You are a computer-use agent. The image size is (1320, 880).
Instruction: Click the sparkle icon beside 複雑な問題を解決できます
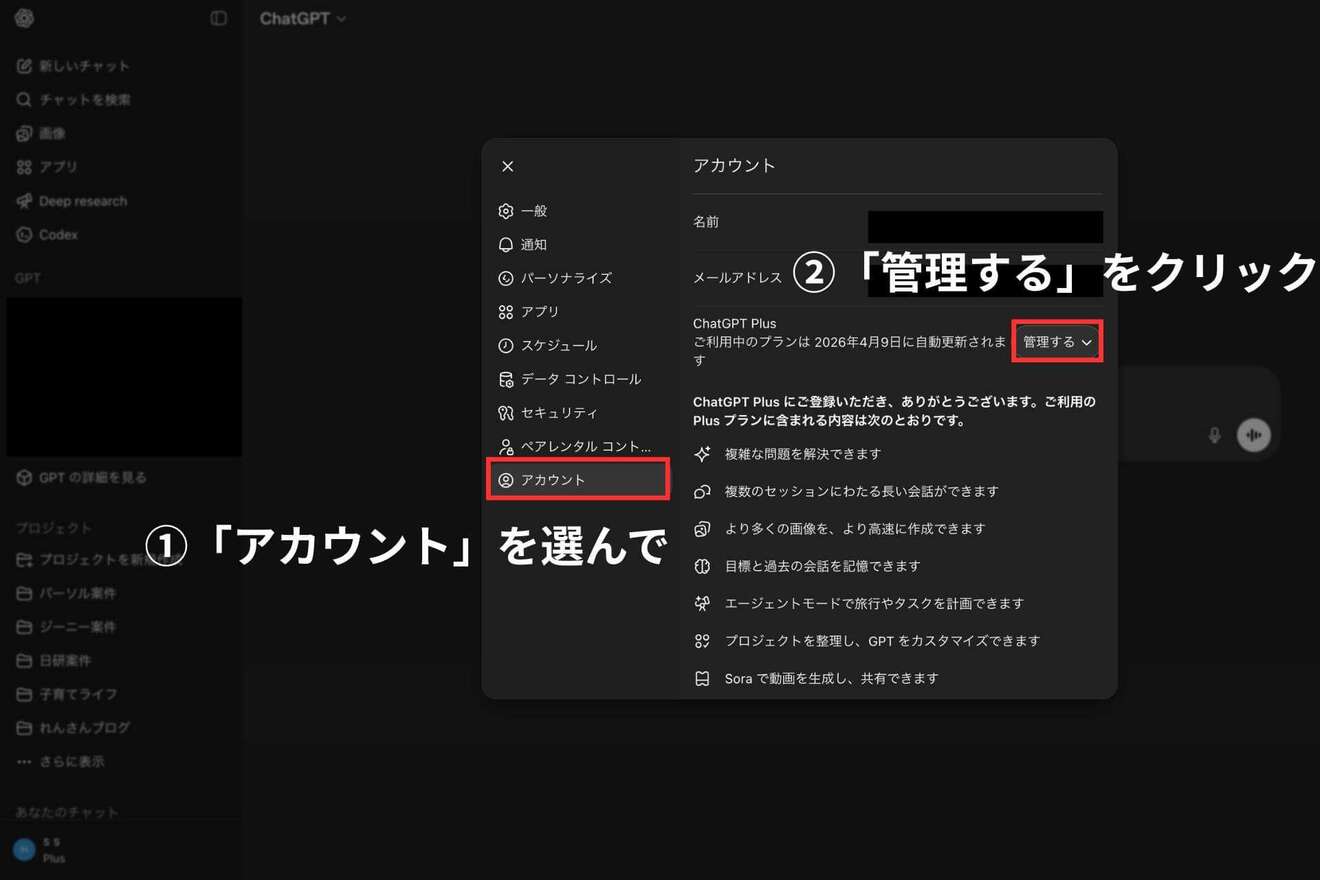[x=703, y=454]
